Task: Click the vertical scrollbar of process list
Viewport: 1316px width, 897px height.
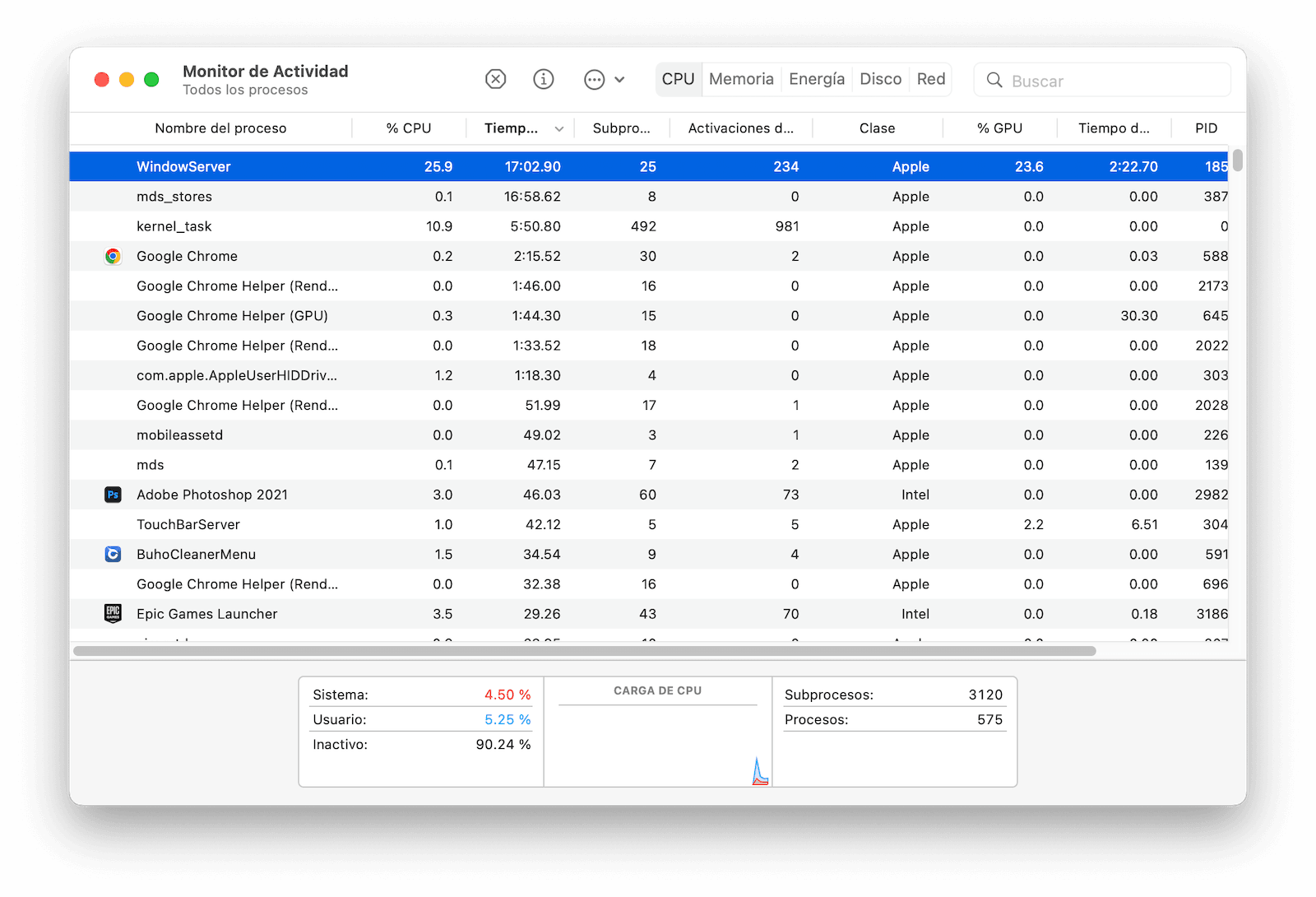Action: tap(1237, 160)
